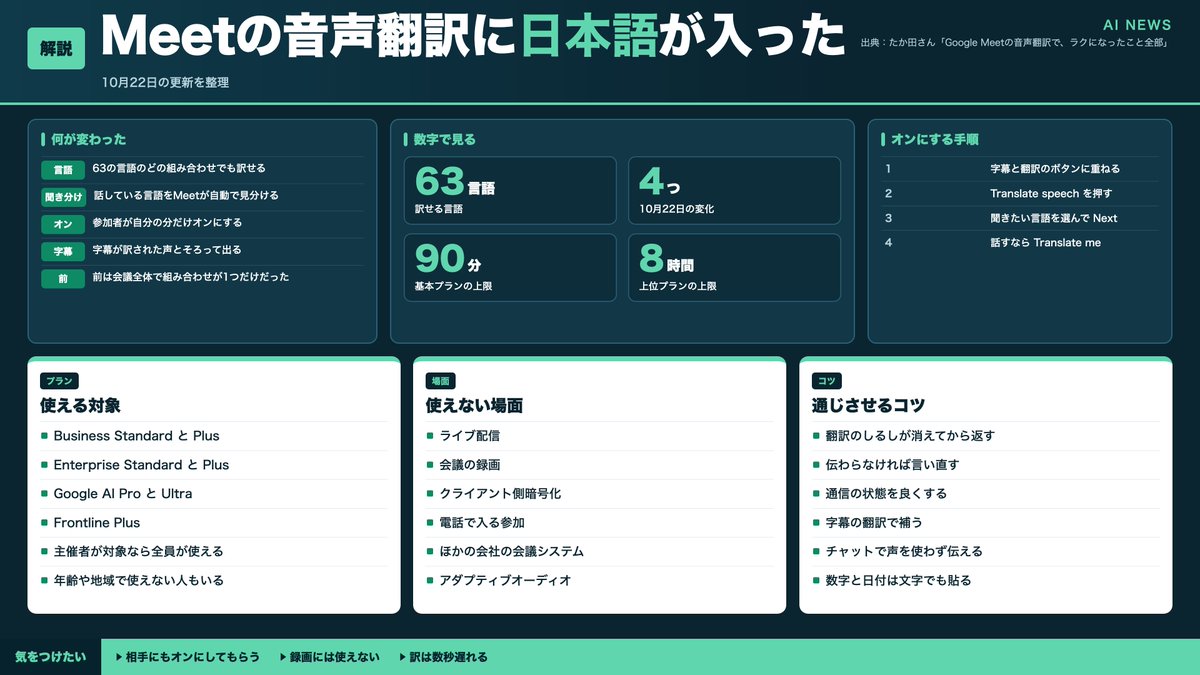Click step 4 話すなら Translate me
The image size is (1200, 675).
(1021, 242)
